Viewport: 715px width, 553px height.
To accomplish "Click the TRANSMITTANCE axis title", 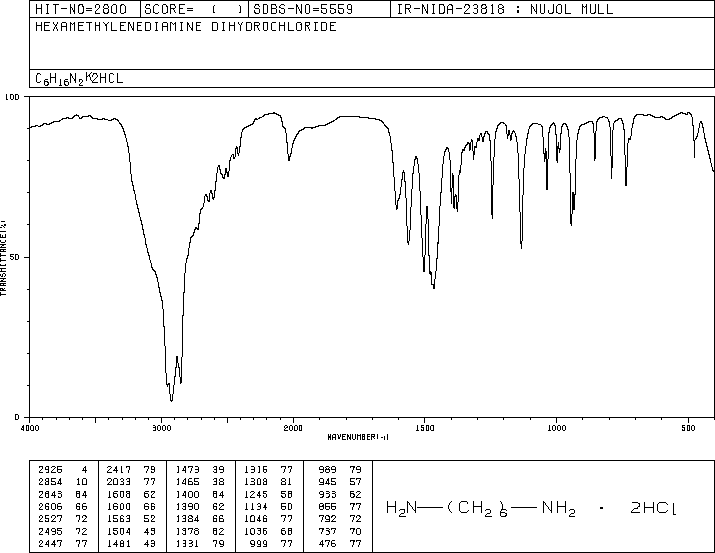I will click(x=3, y=258).
